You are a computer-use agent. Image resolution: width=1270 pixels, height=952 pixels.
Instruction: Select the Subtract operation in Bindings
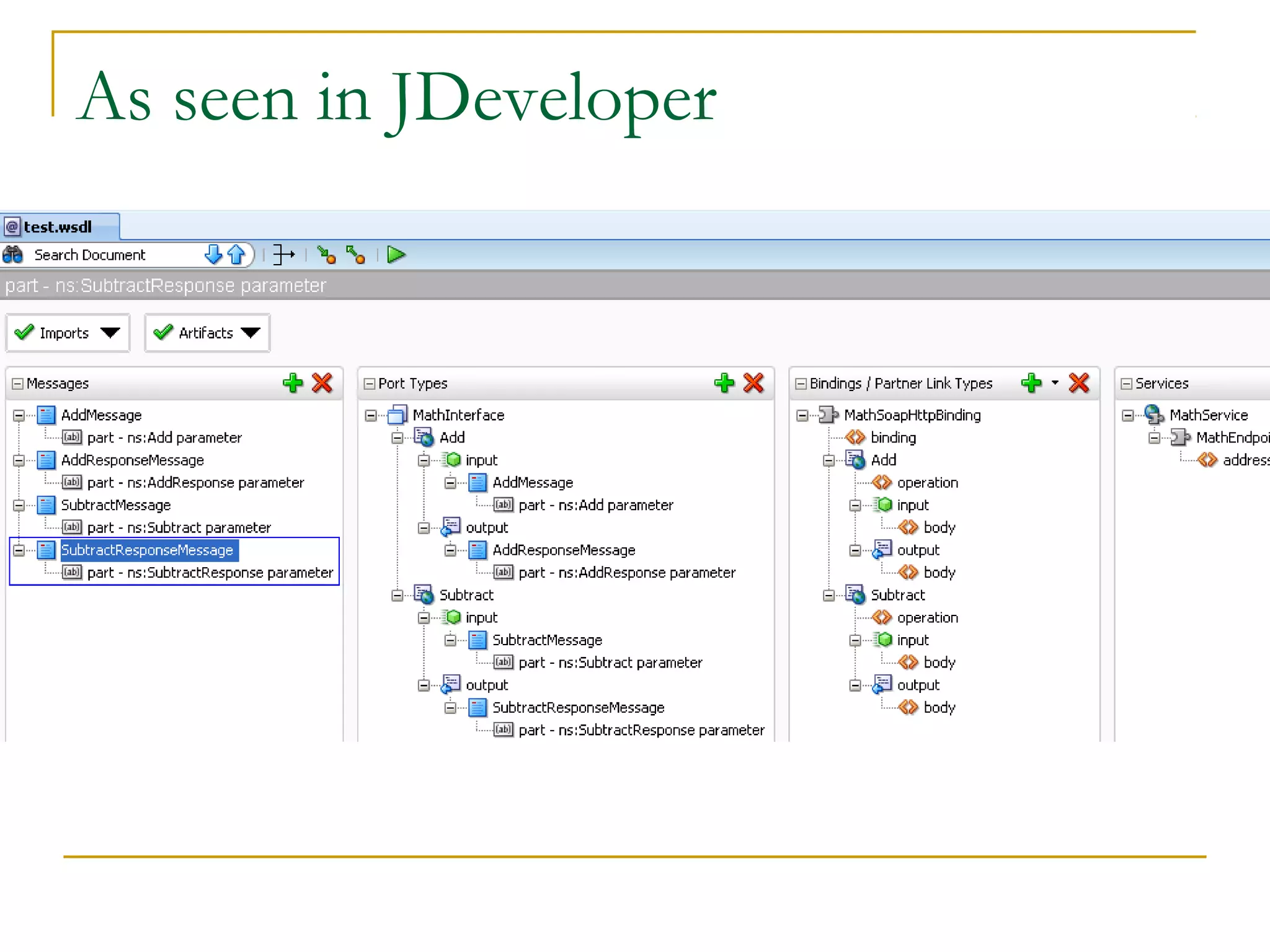point(897,595)
